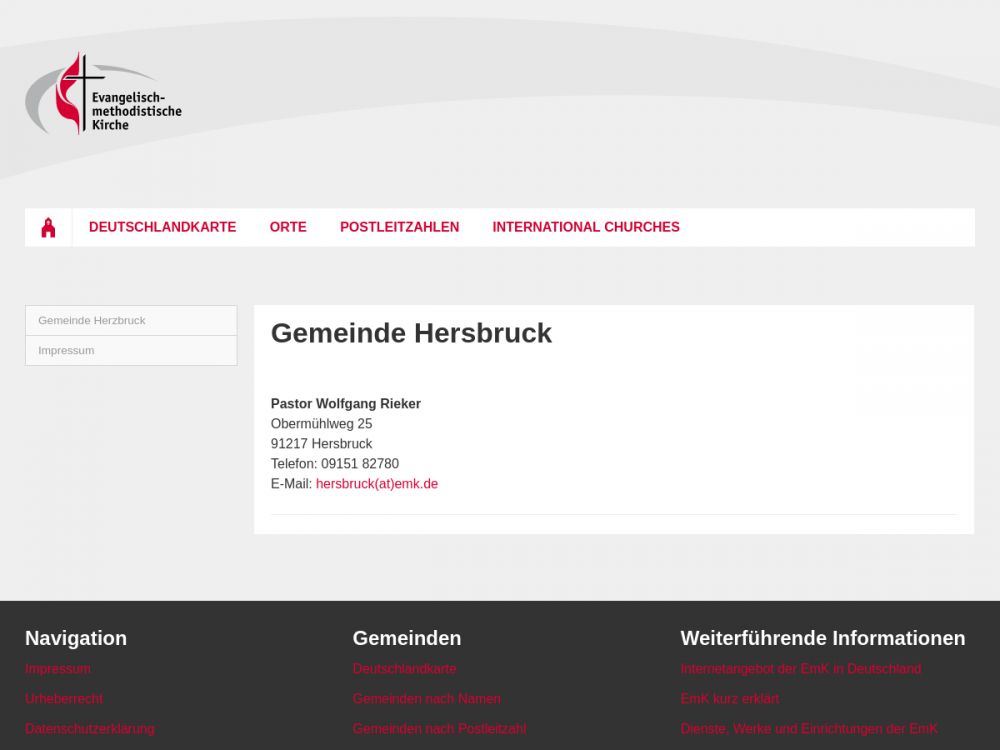This screenshot has height=750, width=1000.
Task: Open the POSTLEITZAHLEN menu item
Action: [x=399, y=227]
